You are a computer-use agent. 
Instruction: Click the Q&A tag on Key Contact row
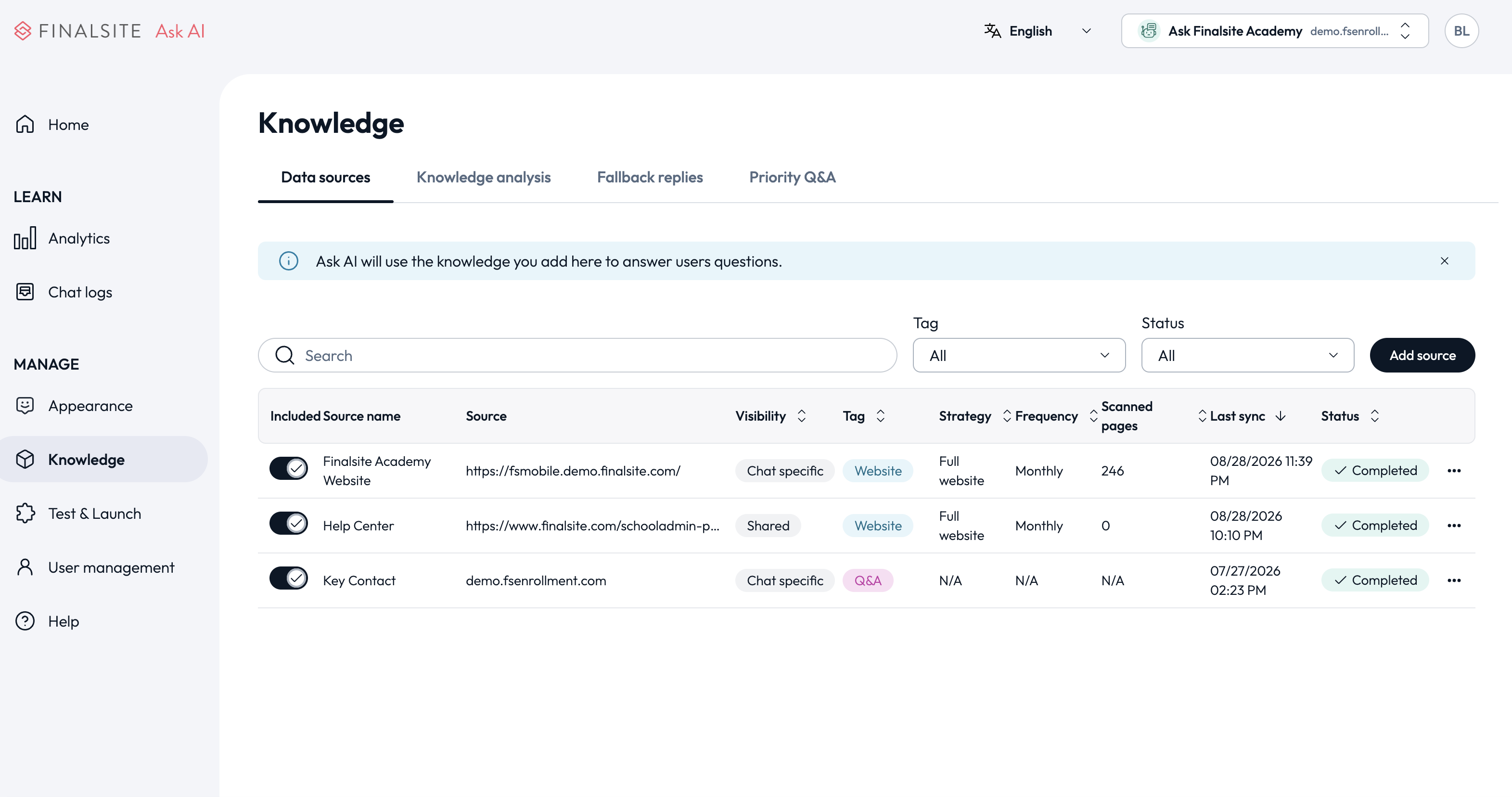(x=868, y=580)
